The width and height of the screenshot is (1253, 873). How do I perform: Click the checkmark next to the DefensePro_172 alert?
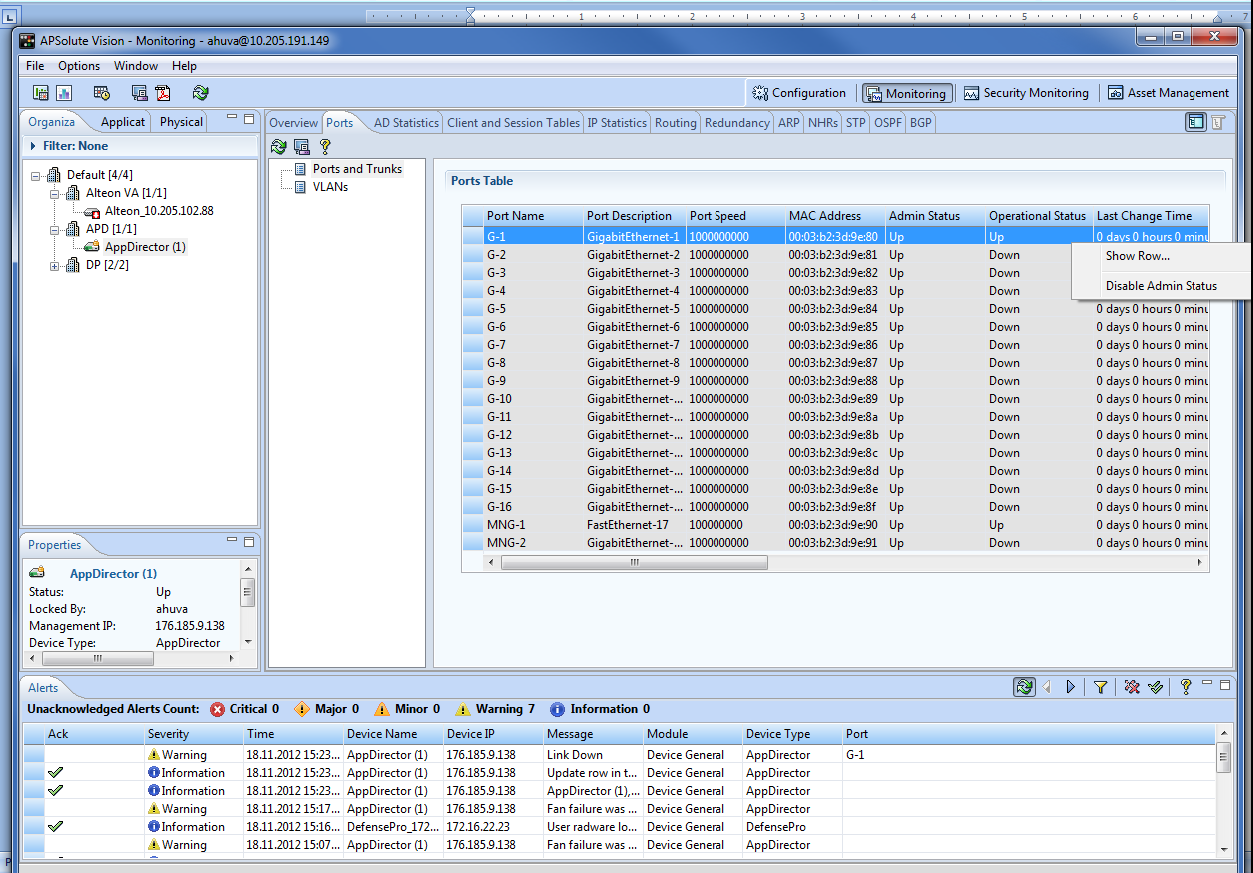[55, 826]
